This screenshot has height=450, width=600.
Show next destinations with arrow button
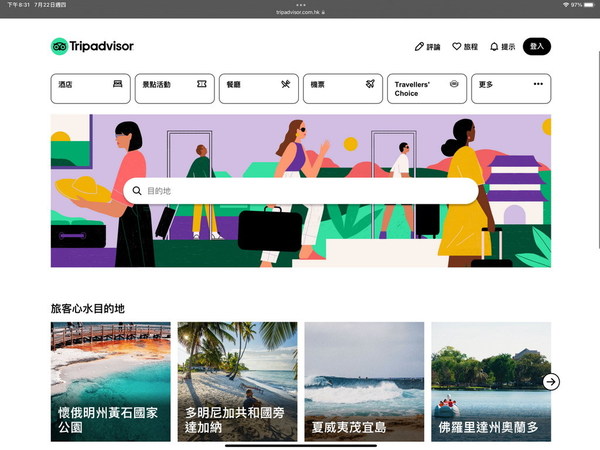pyautogui.click(x=551, y=382)
